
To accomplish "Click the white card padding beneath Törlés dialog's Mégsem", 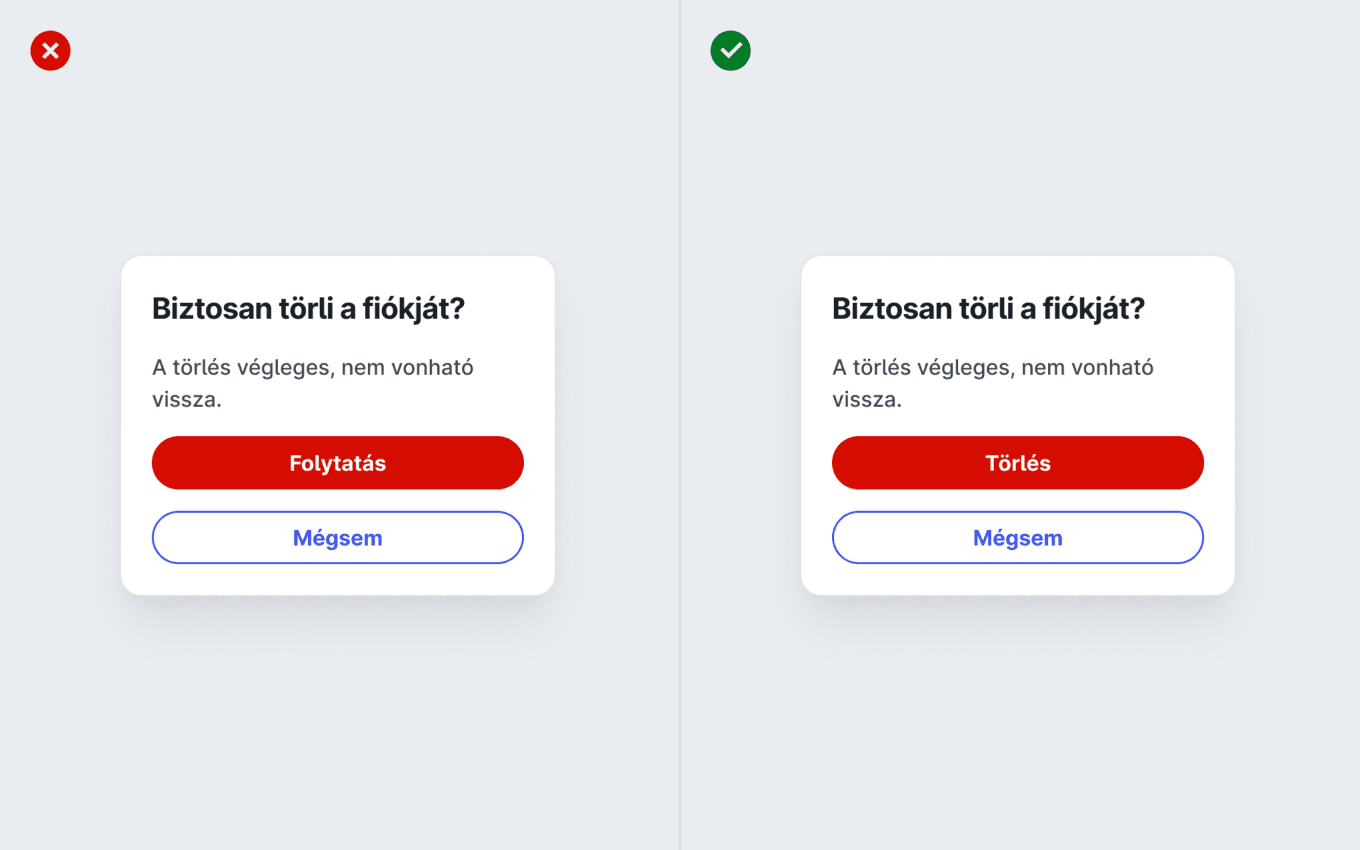I will (x=1018, y=580).
